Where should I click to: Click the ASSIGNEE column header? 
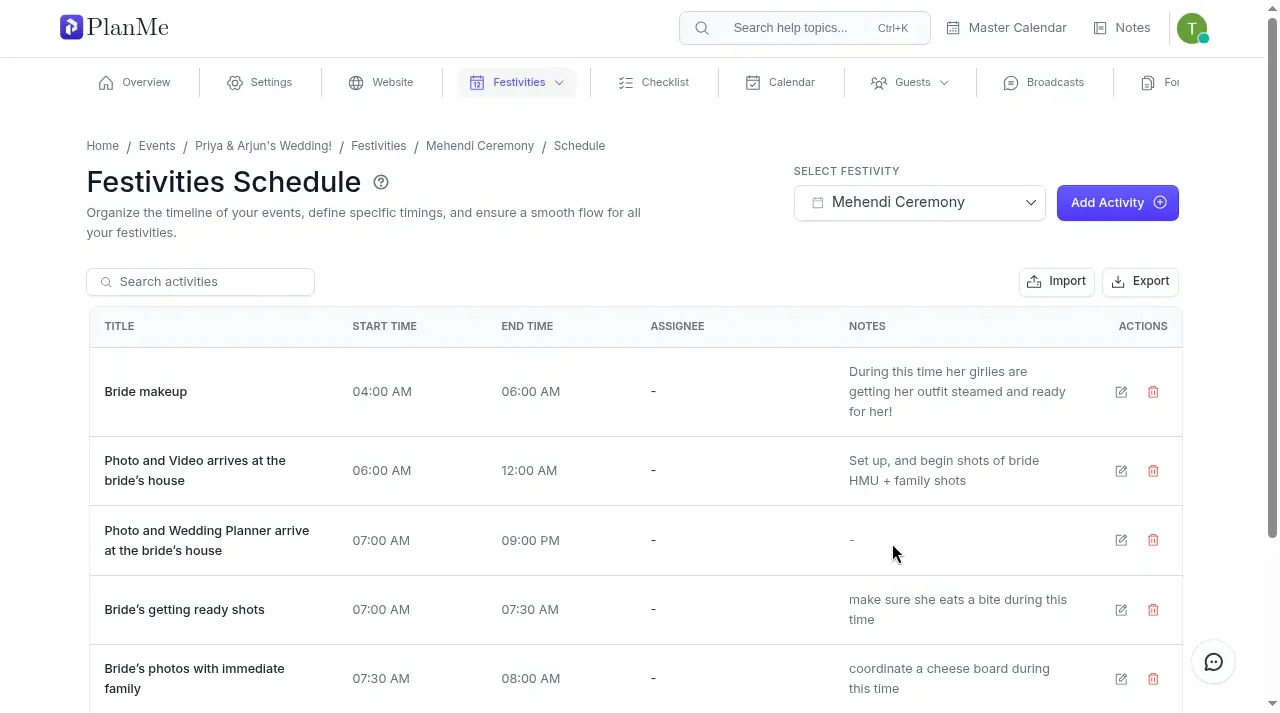click(677, 326)
